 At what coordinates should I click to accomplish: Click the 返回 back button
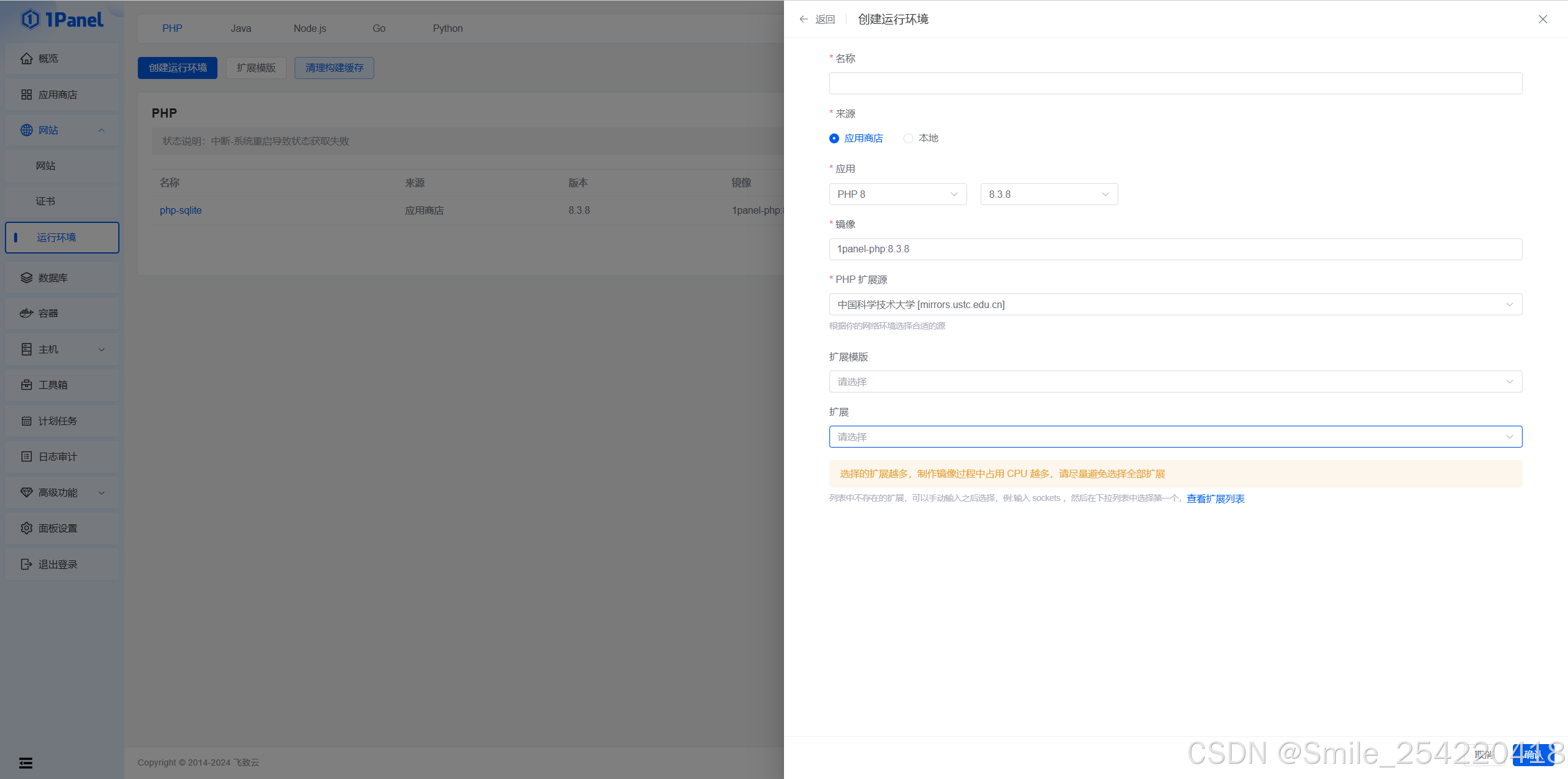coord(818,20)
